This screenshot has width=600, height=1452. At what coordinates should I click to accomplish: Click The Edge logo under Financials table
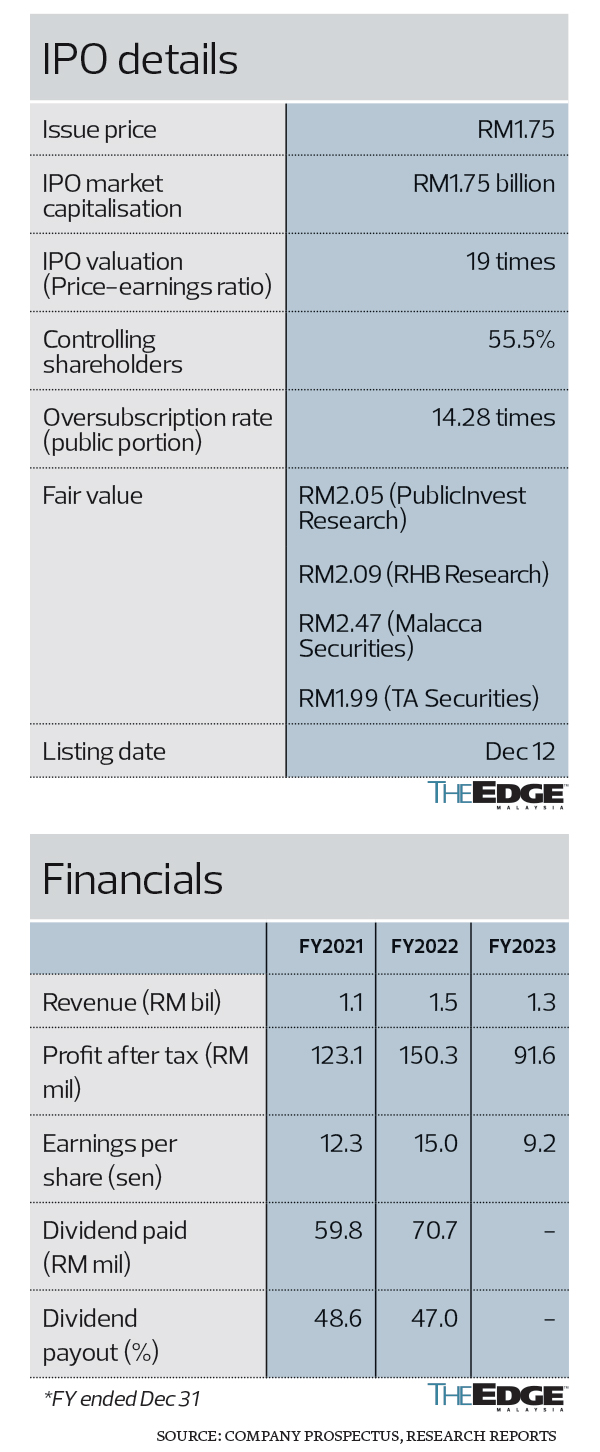tap(498, 1397)
